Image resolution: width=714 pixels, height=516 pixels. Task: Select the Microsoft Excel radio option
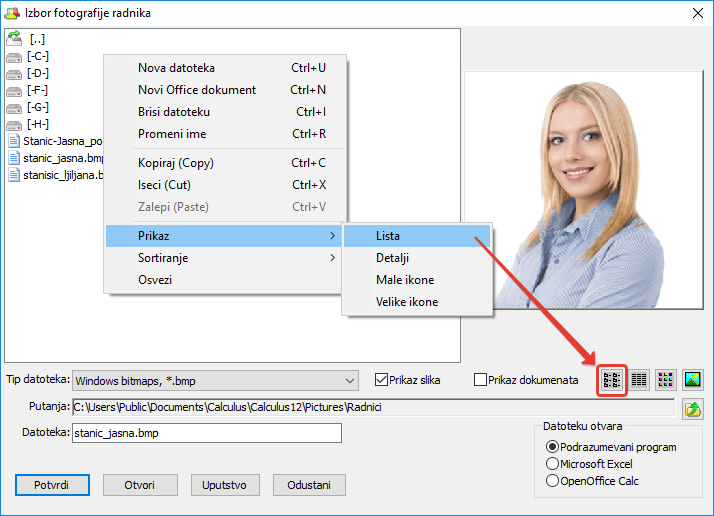tap(552, 464)
